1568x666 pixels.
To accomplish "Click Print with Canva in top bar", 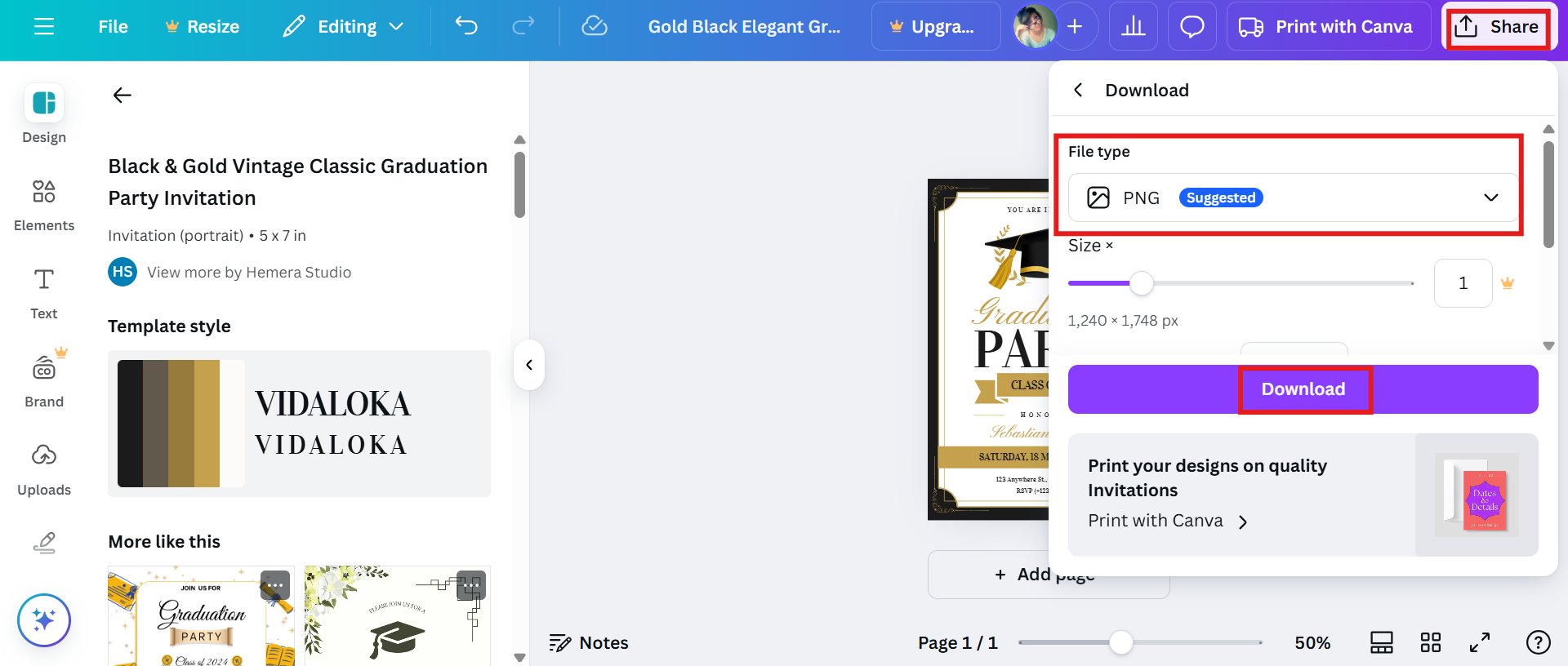I will [x=1328, y=27].
